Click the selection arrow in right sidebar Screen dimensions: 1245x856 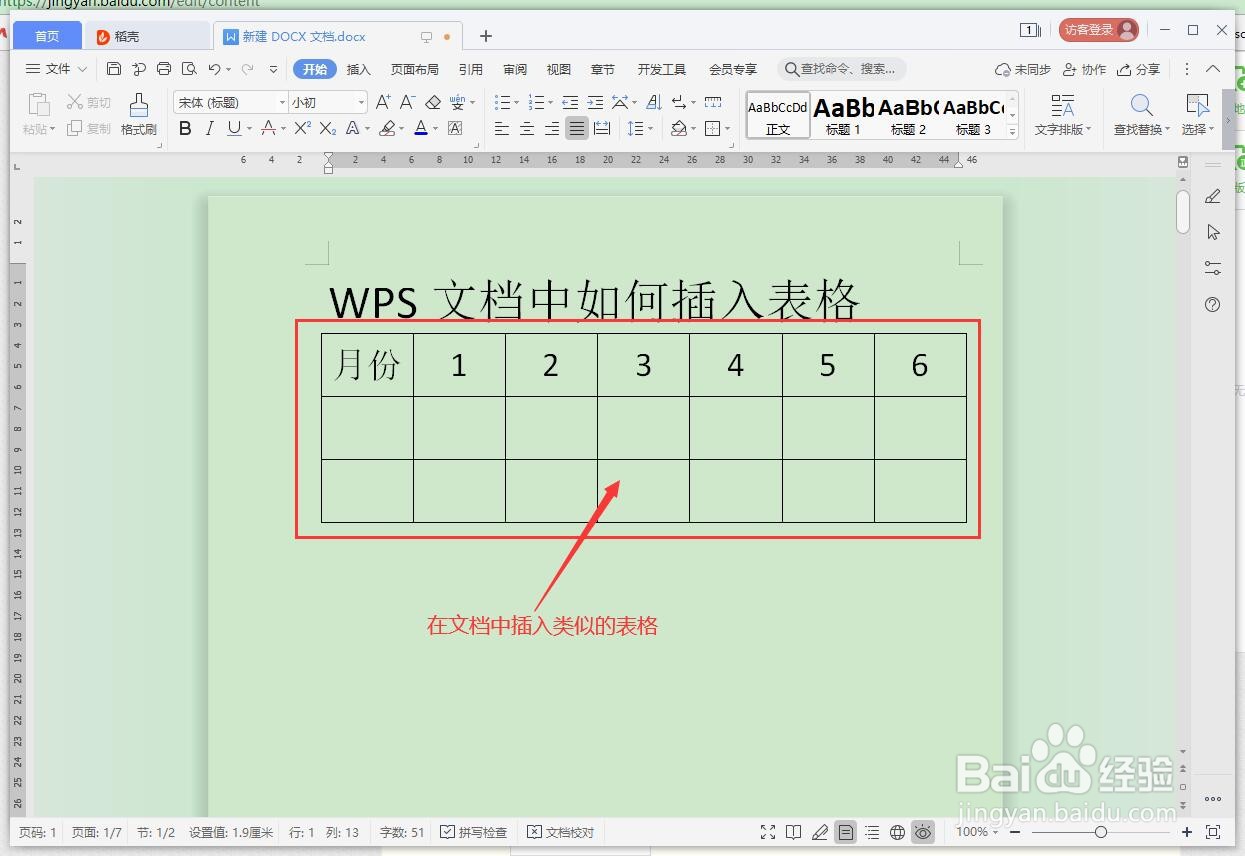(1213, 232)
